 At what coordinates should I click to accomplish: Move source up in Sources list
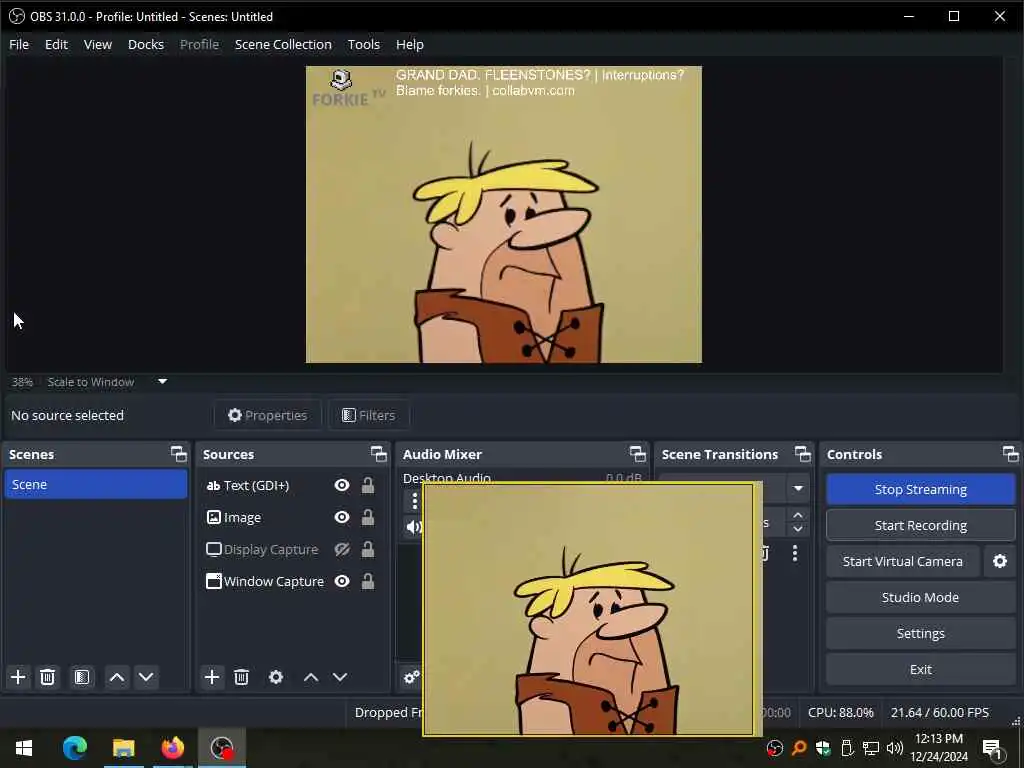coord(311,677)
